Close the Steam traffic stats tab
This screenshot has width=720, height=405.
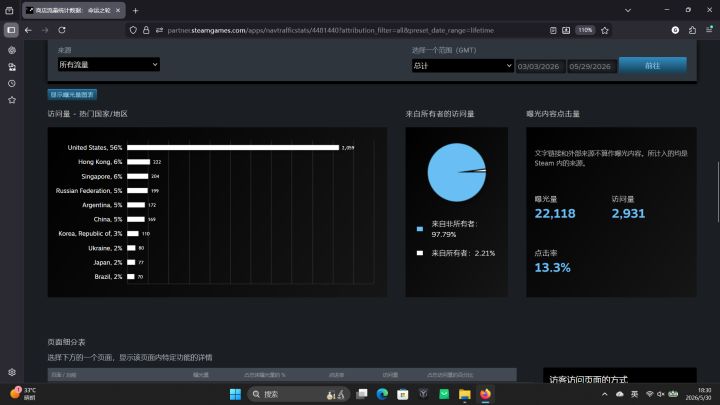tap(118, 10)
